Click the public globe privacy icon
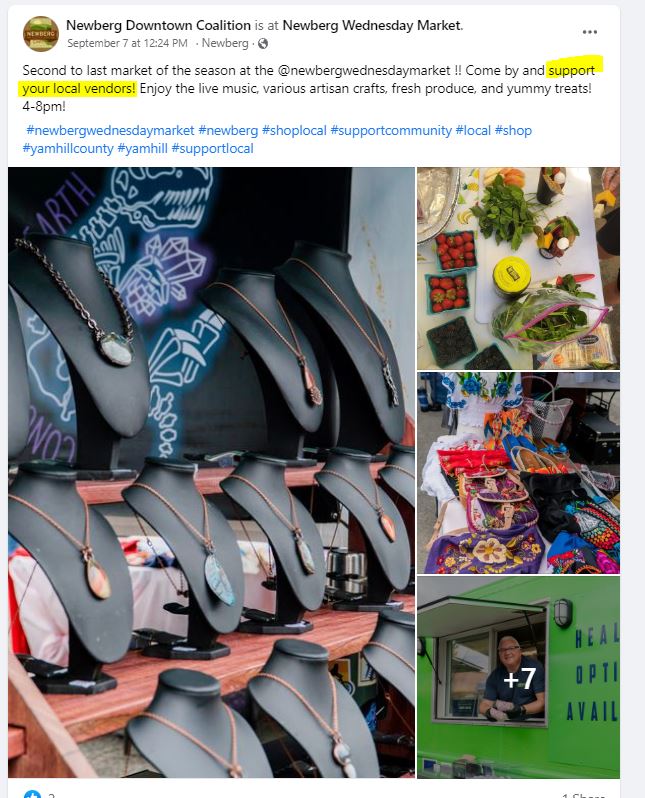Viewport: 645px width, 798px height. [263, 44]
